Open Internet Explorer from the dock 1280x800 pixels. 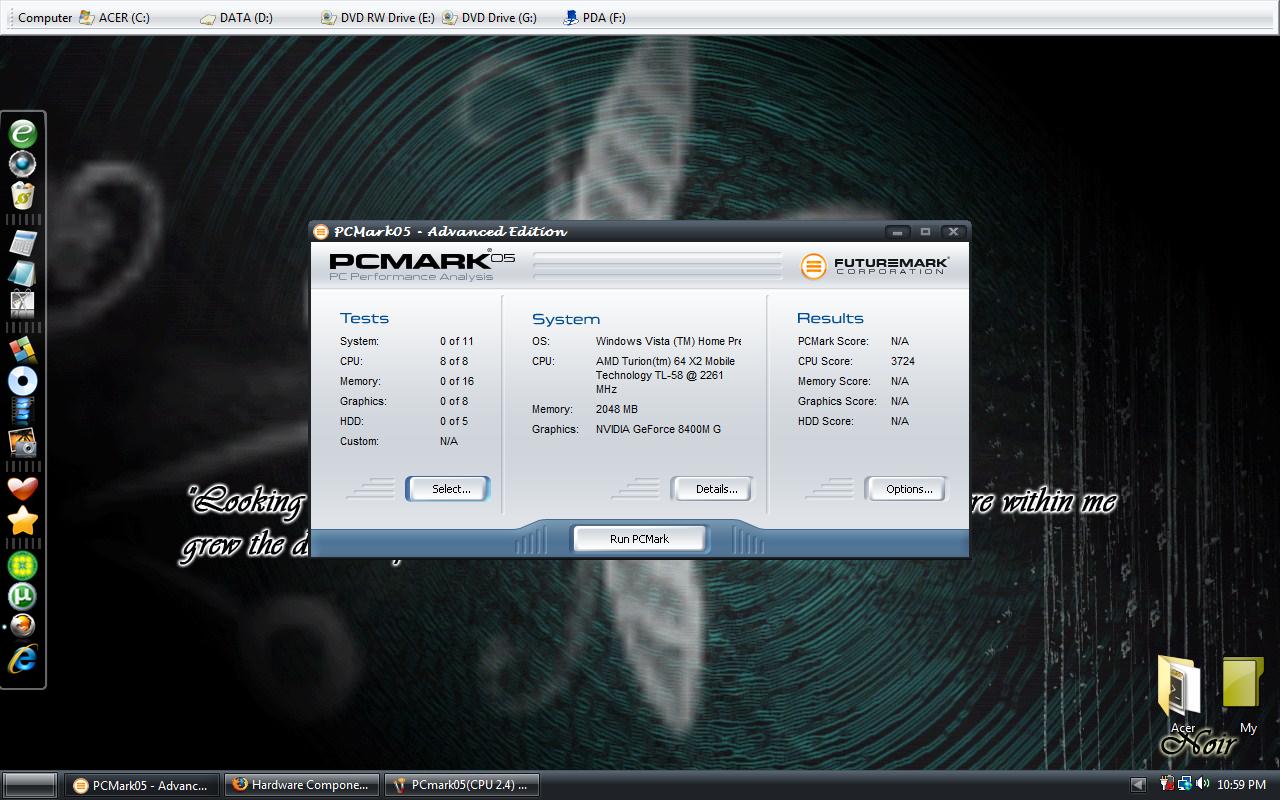pos(22,658)
